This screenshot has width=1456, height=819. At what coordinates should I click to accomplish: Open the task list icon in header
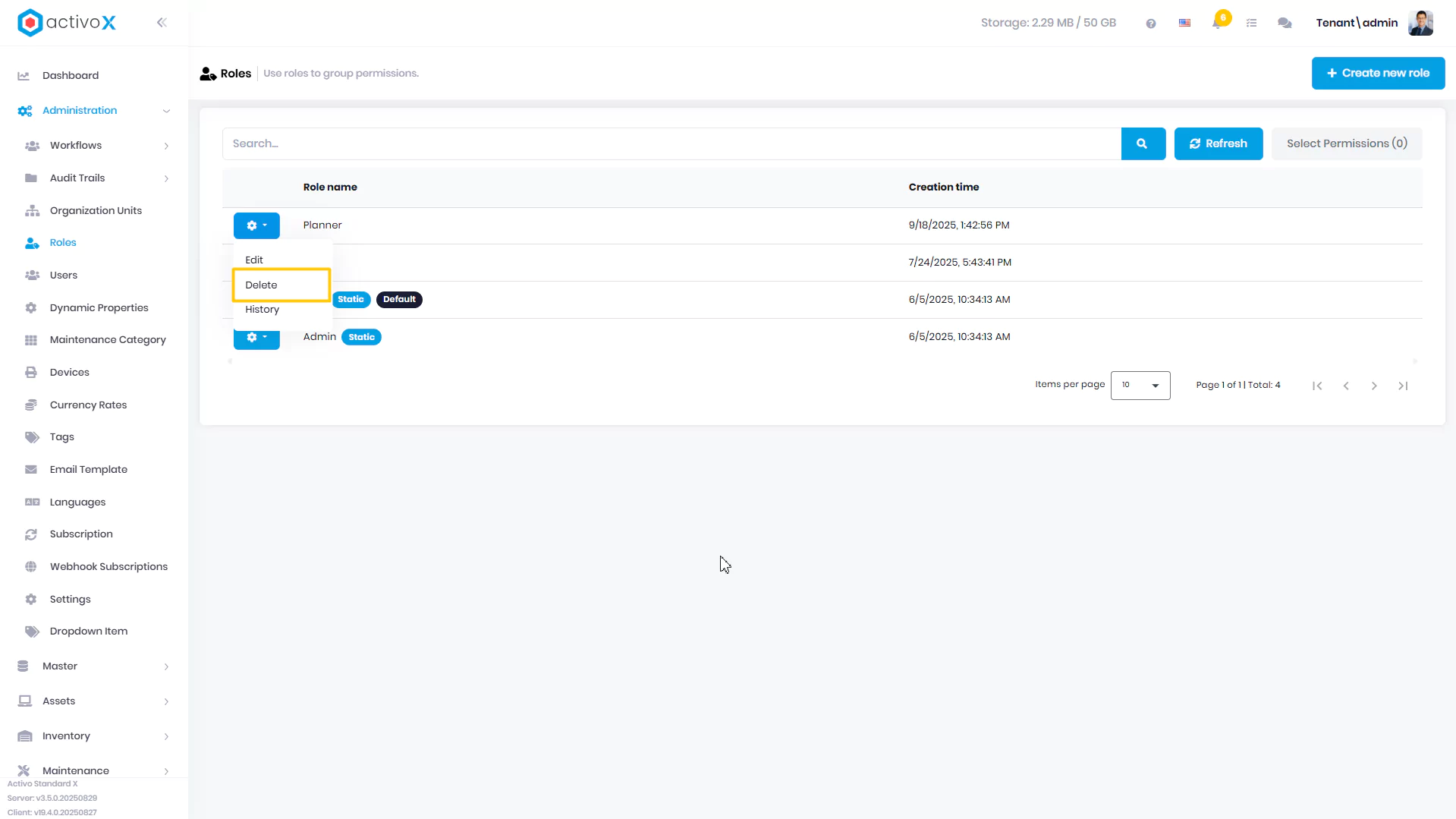point(1252,24)
